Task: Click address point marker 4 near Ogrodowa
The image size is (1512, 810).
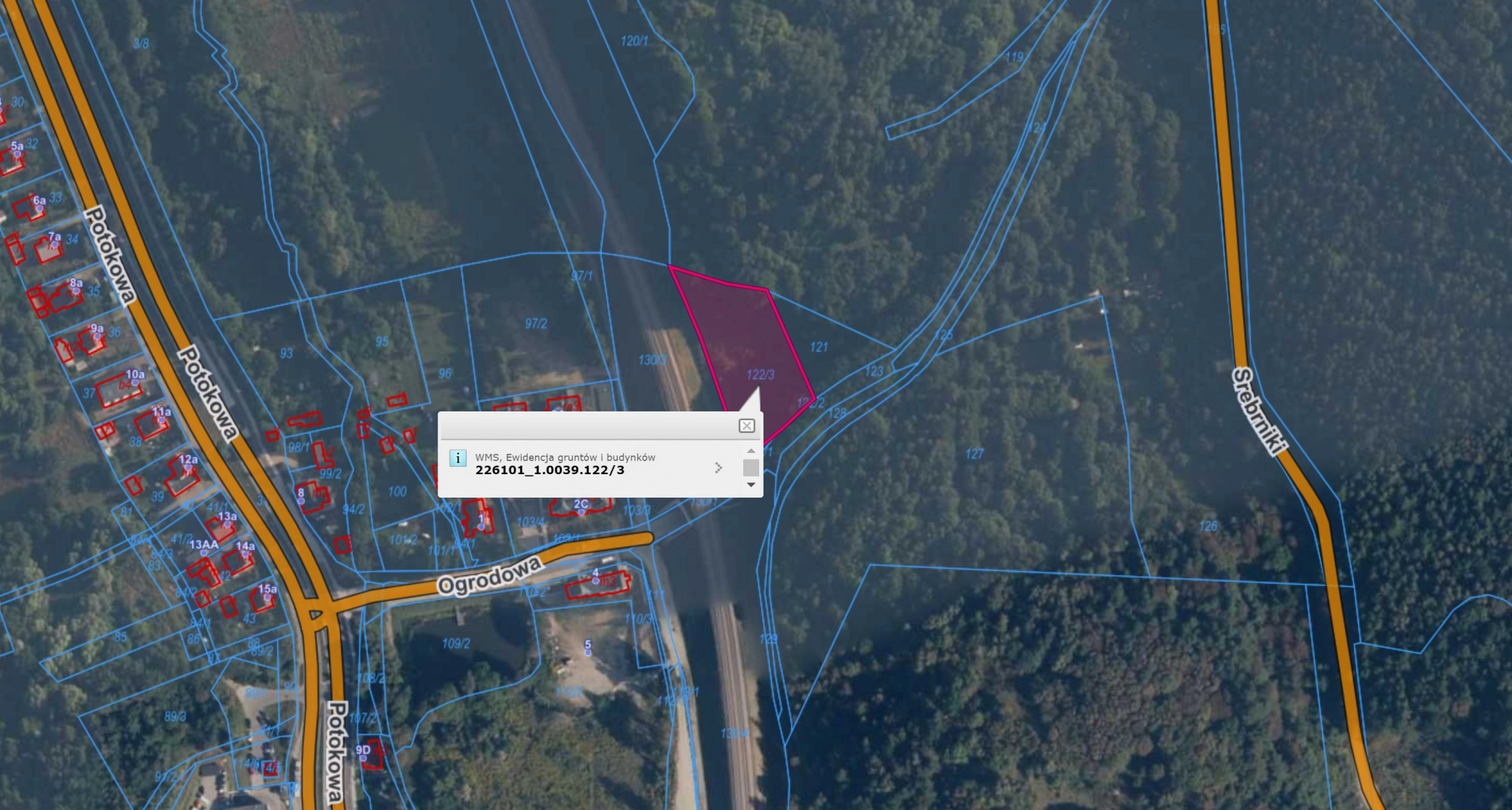Action: (596, 581)
